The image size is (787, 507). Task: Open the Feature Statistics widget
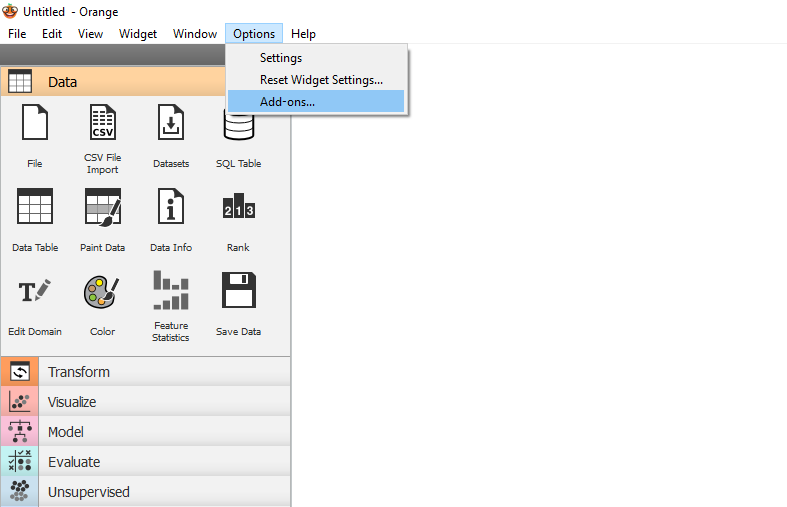(171, 291)
